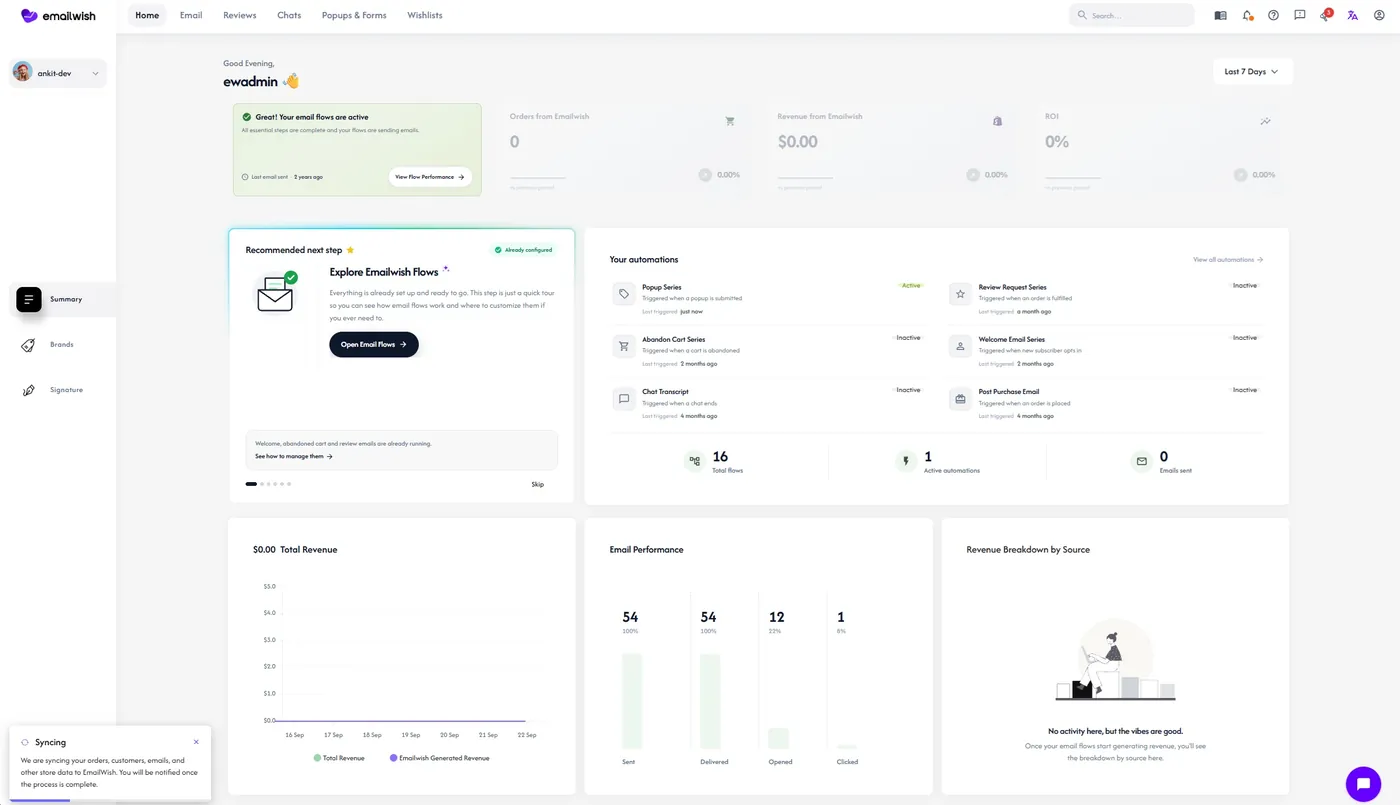The width and height of the screenshot is (1400, 805).
Task: Click the Sent bar in Email Performance
Action: [x=632, y=701]
